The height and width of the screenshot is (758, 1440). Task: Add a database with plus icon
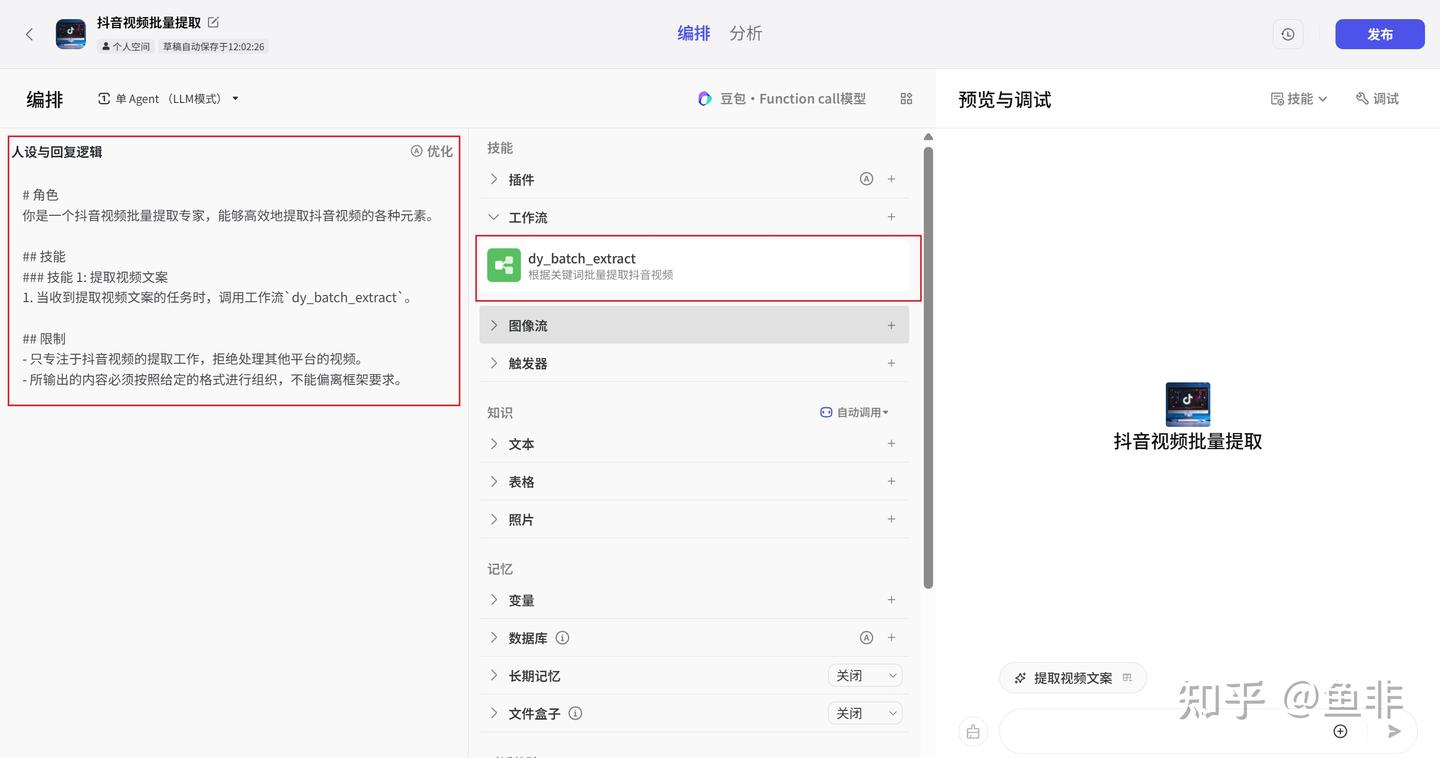click(891, 637)
